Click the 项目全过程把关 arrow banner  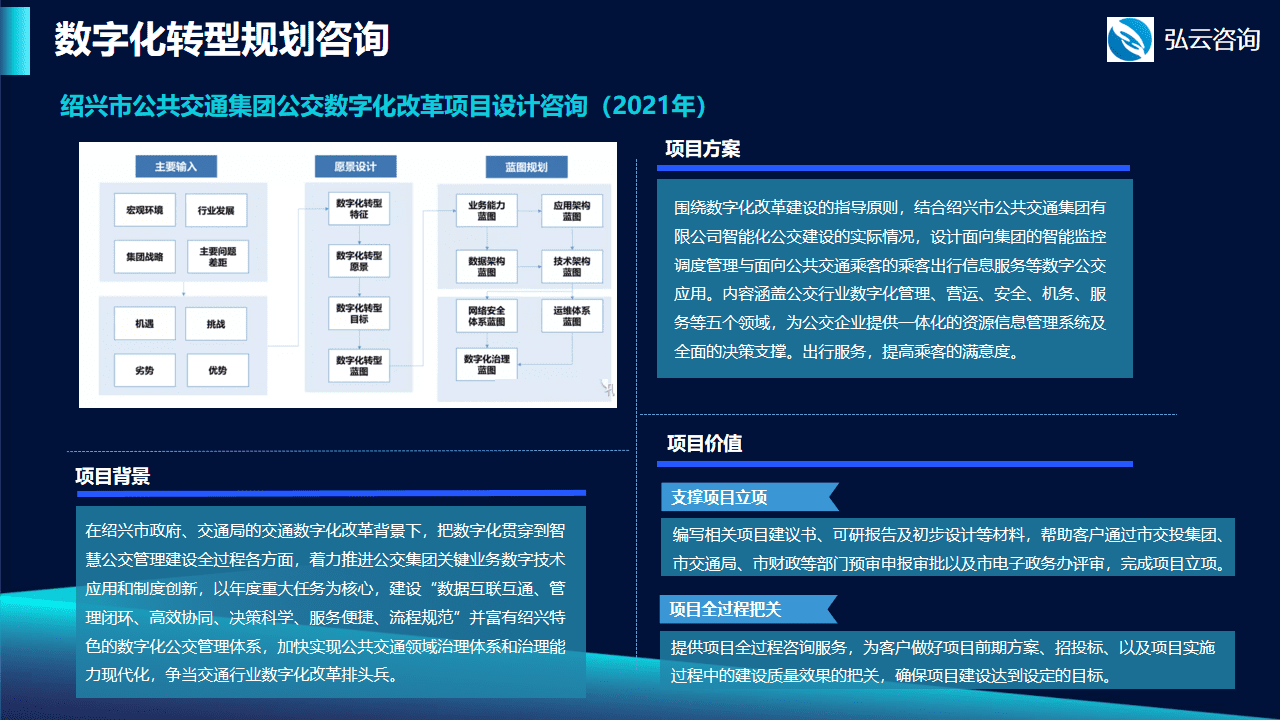[x=748, y=608]
